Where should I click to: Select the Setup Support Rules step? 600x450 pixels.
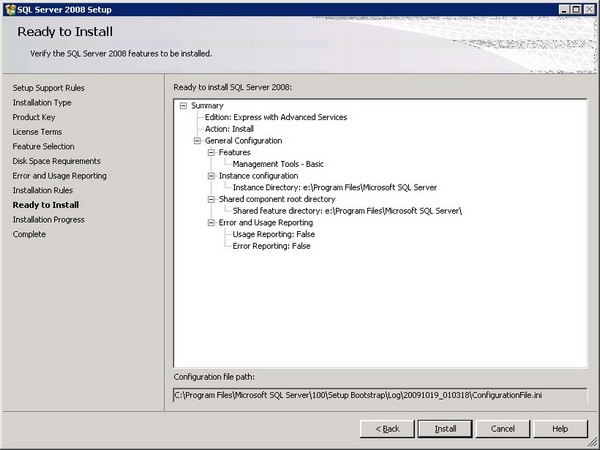[x=49, y=88]
